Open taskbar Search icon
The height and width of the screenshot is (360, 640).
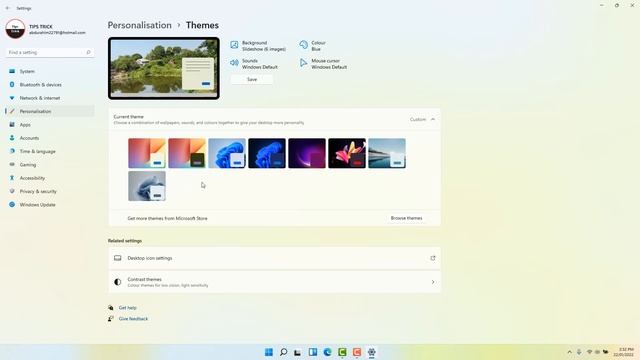click(x=283, y=352)
